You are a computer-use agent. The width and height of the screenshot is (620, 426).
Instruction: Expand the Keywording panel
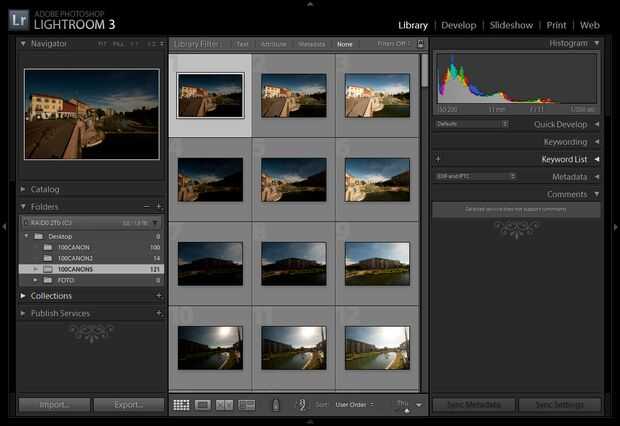click(596, 142)
